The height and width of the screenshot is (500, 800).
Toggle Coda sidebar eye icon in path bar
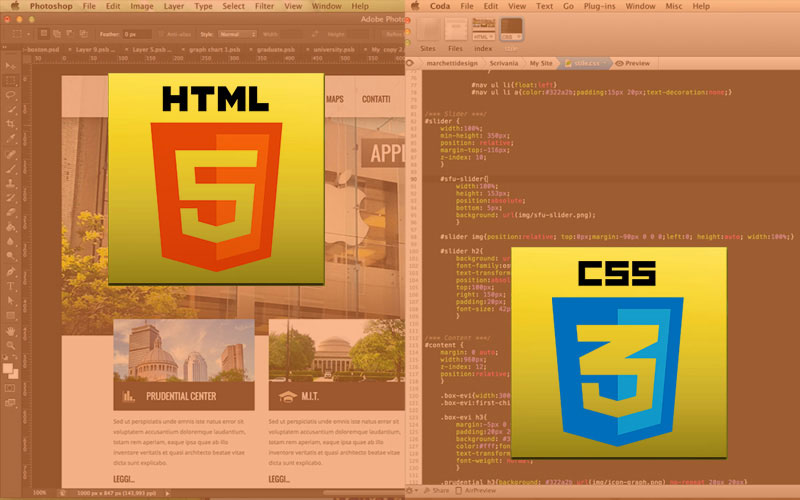tap(410, 63)
